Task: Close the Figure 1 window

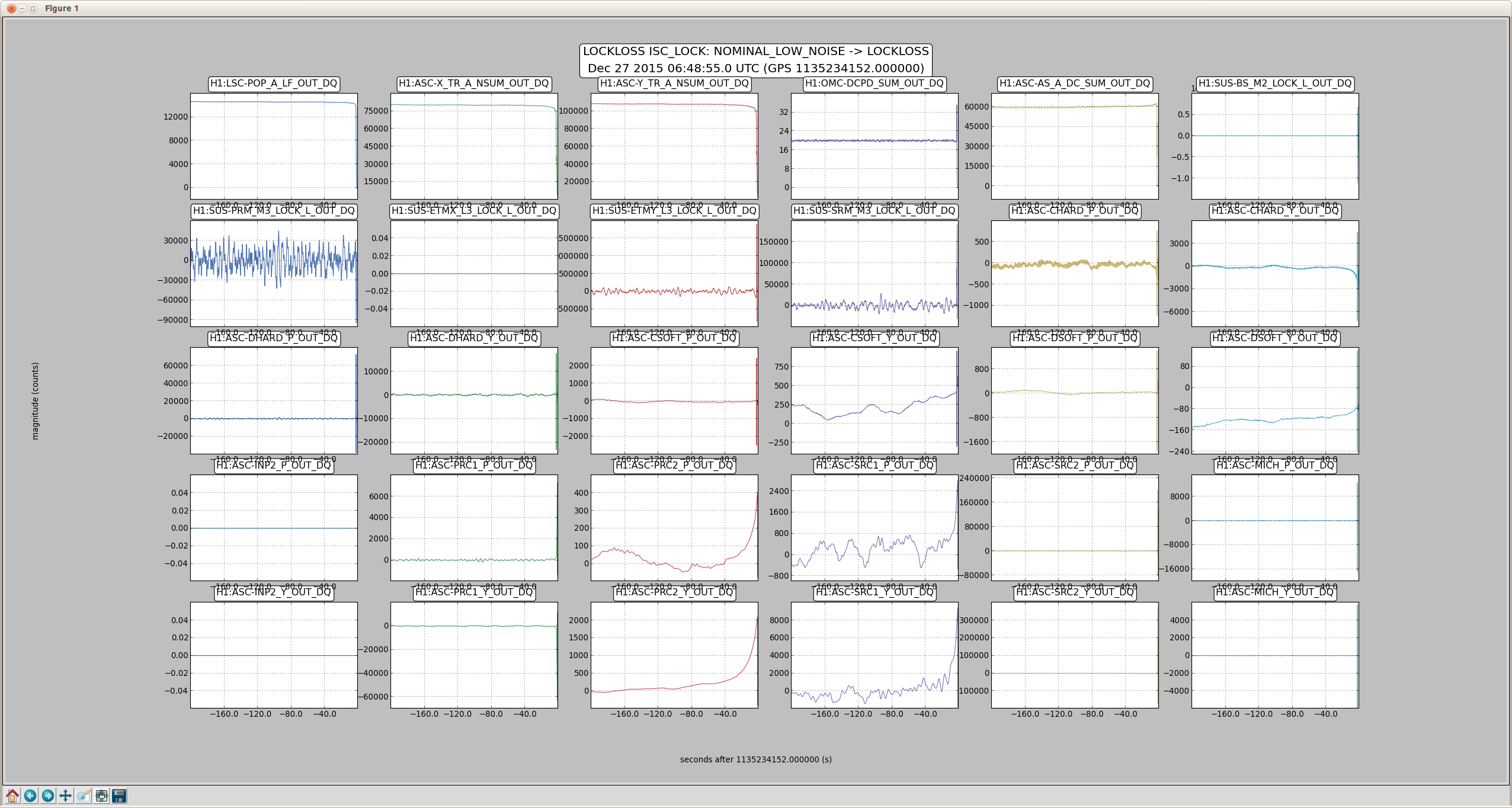Action: pos(11,8)
